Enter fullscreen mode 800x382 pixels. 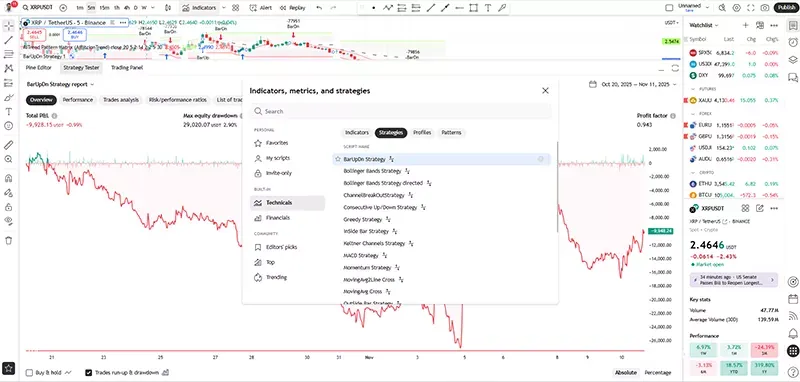tap(751, 8)
